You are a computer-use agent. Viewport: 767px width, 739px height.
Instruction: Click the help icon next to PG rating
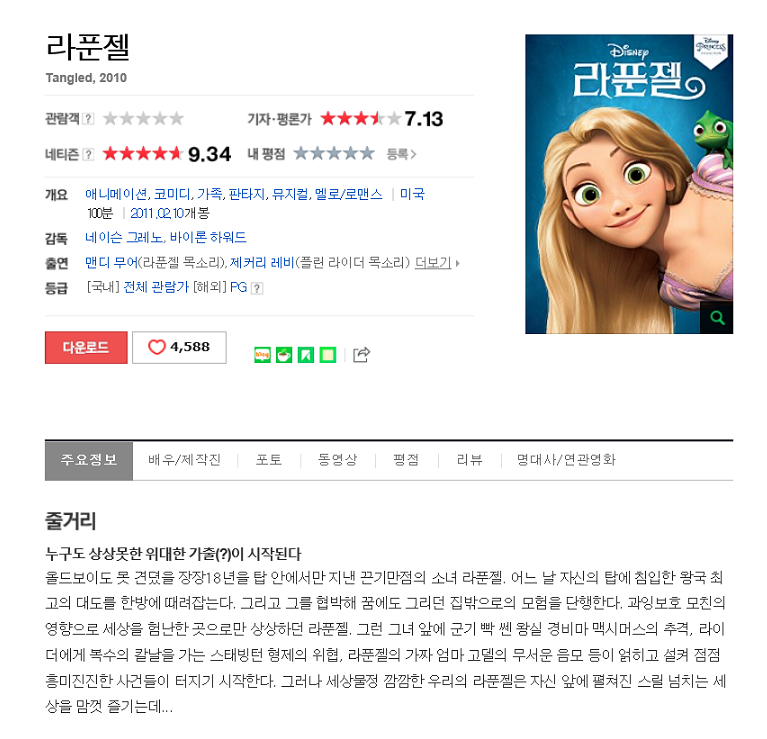tap(257, 288)
